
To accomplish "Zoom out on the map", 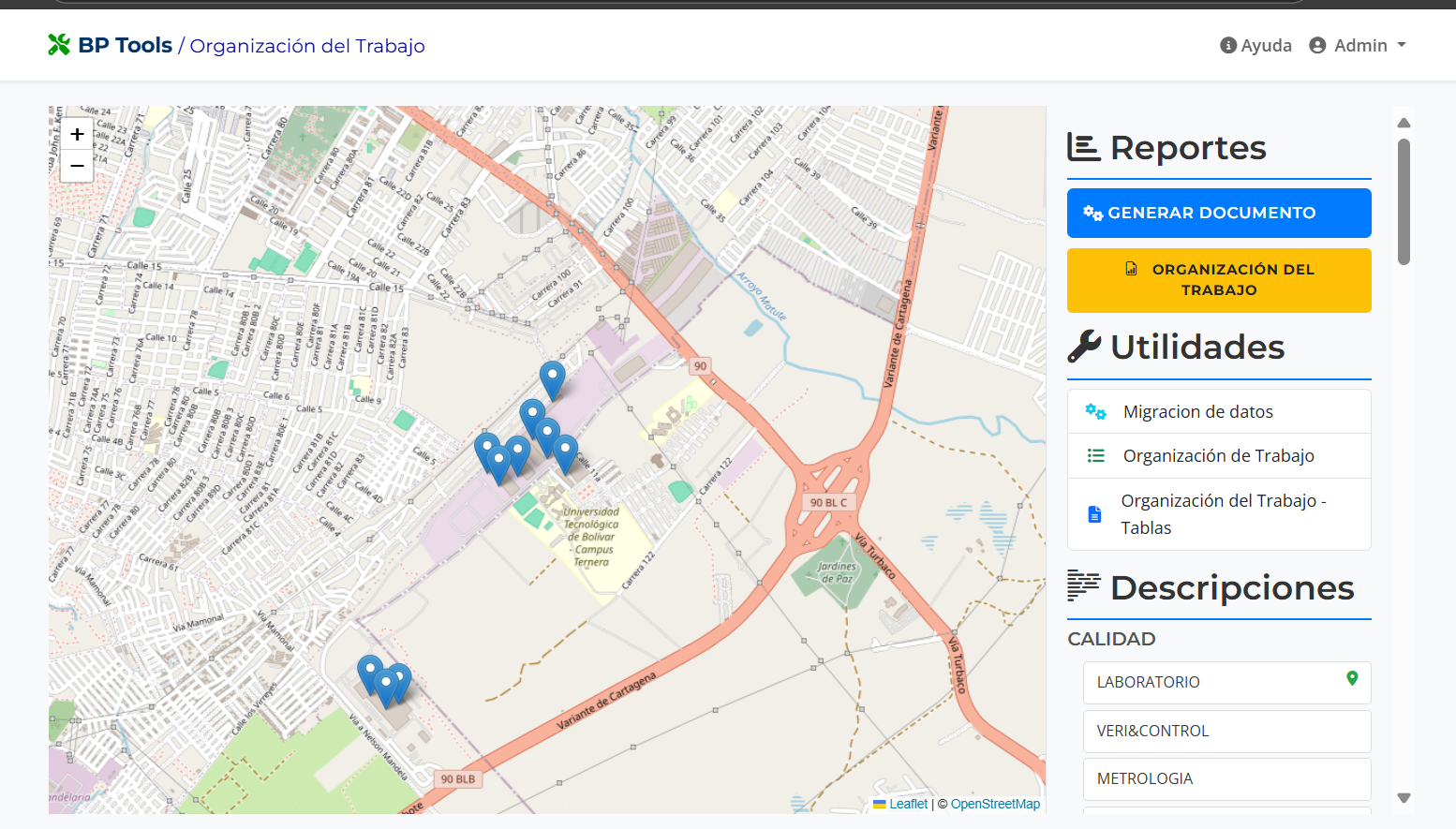I will coord(77,166).
